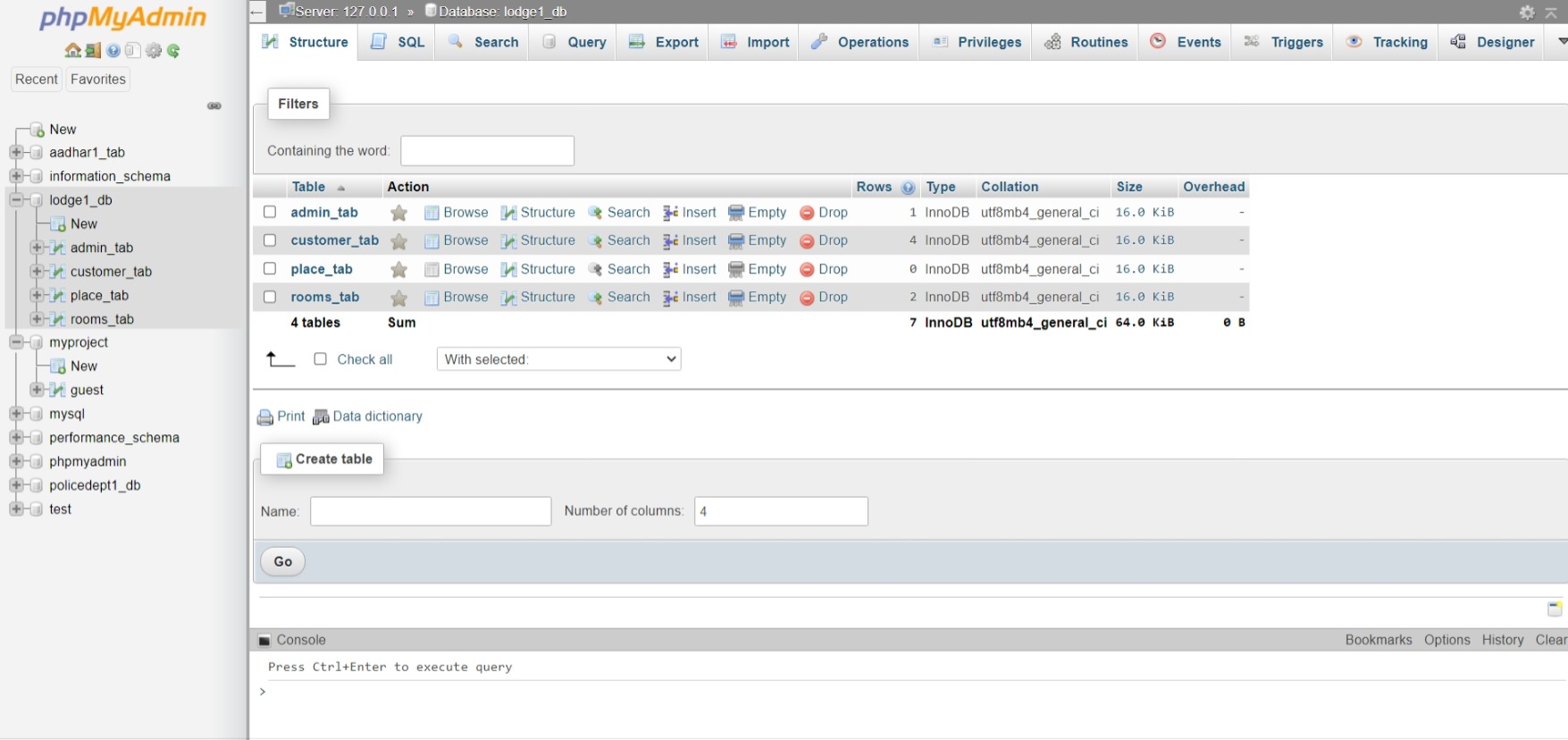Click the Rows help question-mark icon

pos(908,188)
